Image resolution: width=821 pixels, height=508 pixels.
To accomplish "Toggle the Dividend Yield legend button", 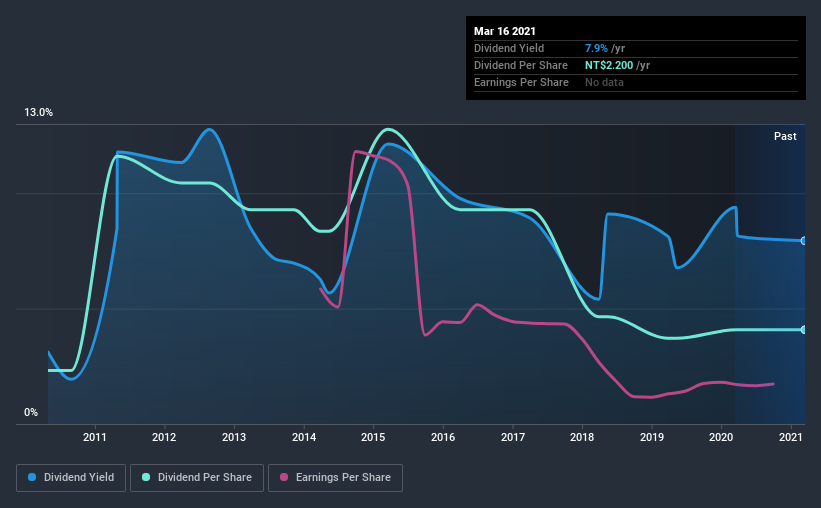I will tap(71, 478).
